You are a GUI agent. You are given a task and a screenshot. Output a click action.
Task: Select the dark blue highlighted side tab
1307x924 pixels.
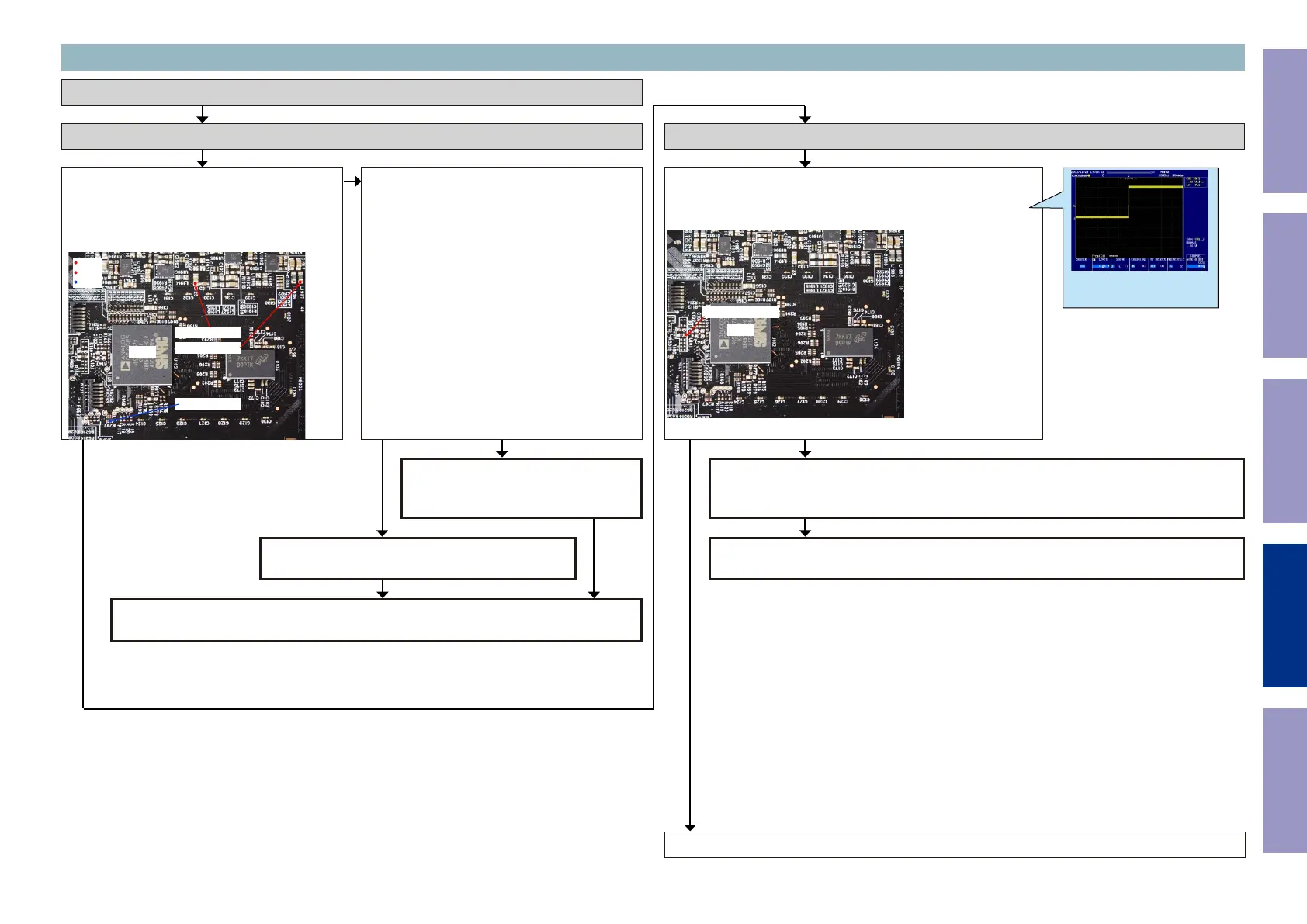[x=1284, y=615]
